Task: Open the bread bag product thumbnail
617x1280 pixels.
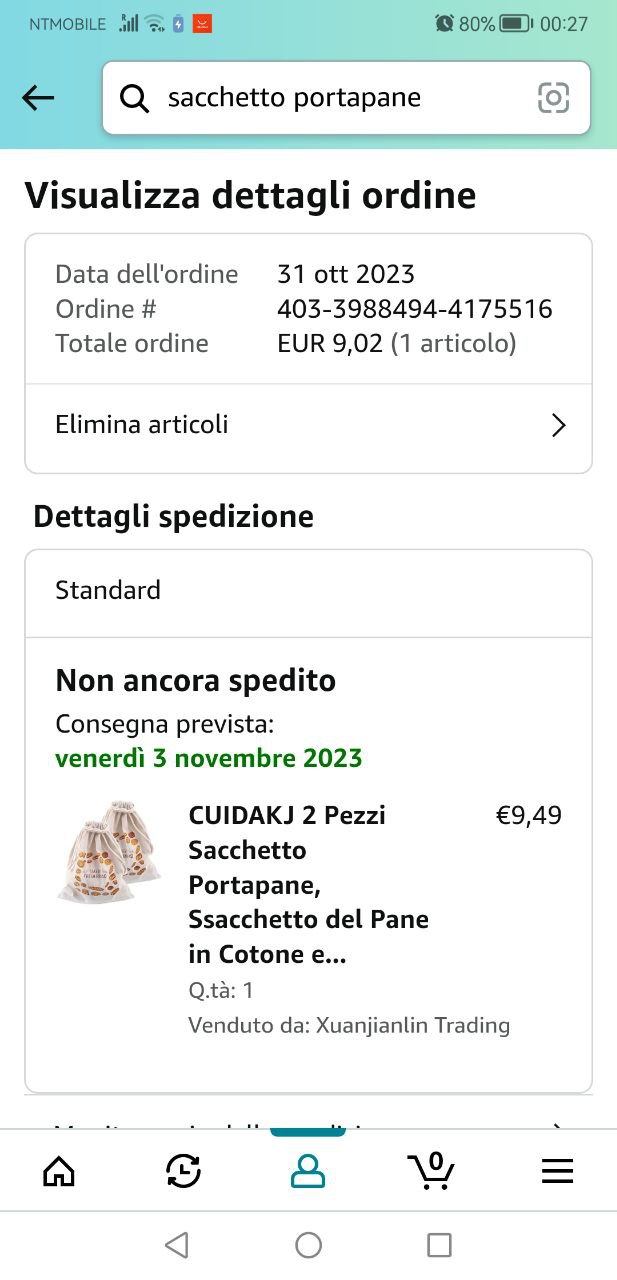Action: [108, 850]
